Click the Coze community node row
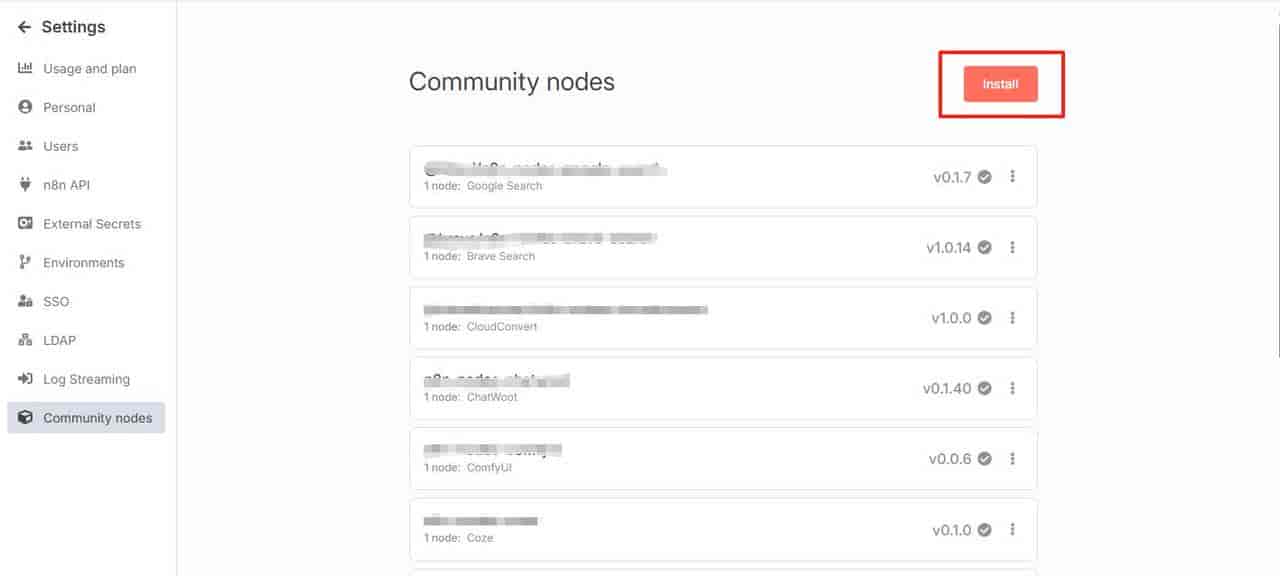The width and height of the screenshot is (1280, 576). (x=723, y=530)
